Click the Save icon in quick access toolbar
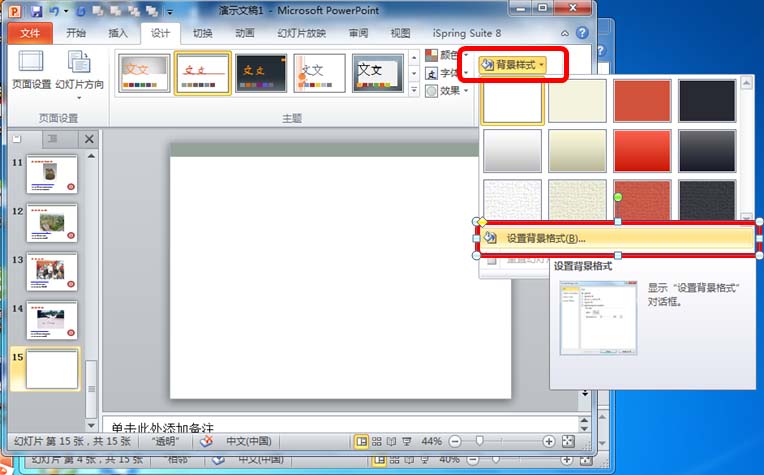This screenshot has width=764, height=475. [x=36, y=10]
